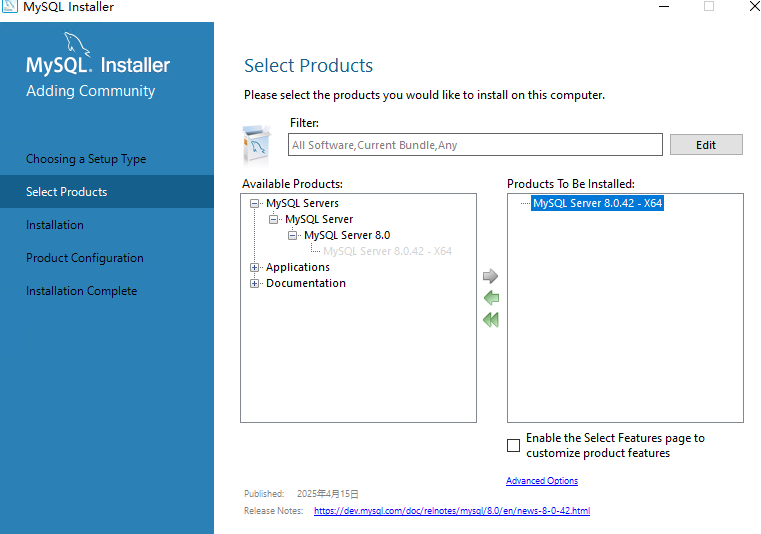Click the MySQL Installer title bar icon
This screenshot has width=761, height=534.
(x=10, y=6)
